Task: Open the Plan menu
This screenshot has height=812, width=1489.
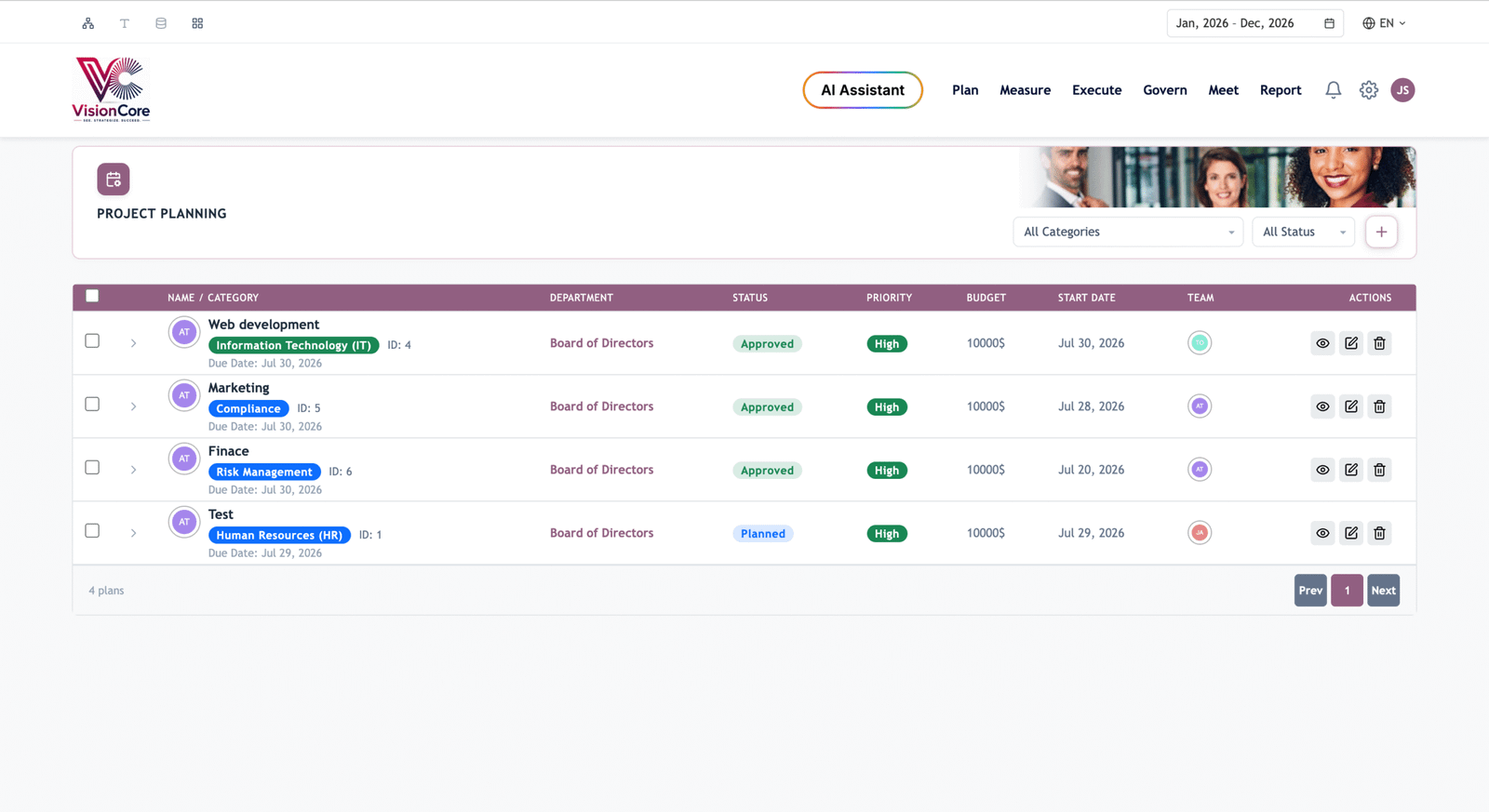Action: [x=965, y=90]
